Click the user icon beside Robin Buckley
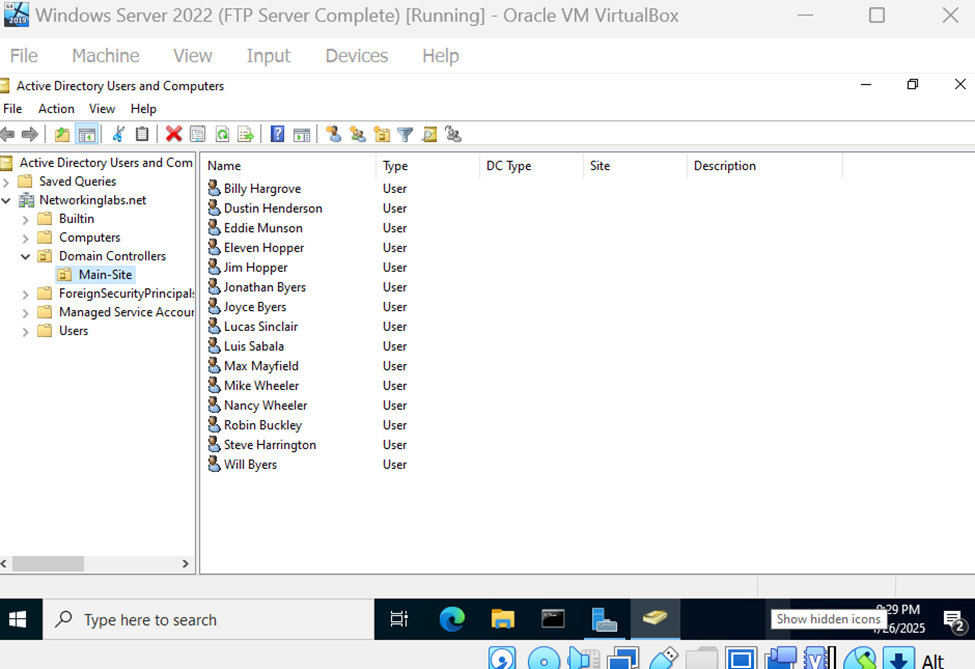The image size is (975, 669). [214, 425]
